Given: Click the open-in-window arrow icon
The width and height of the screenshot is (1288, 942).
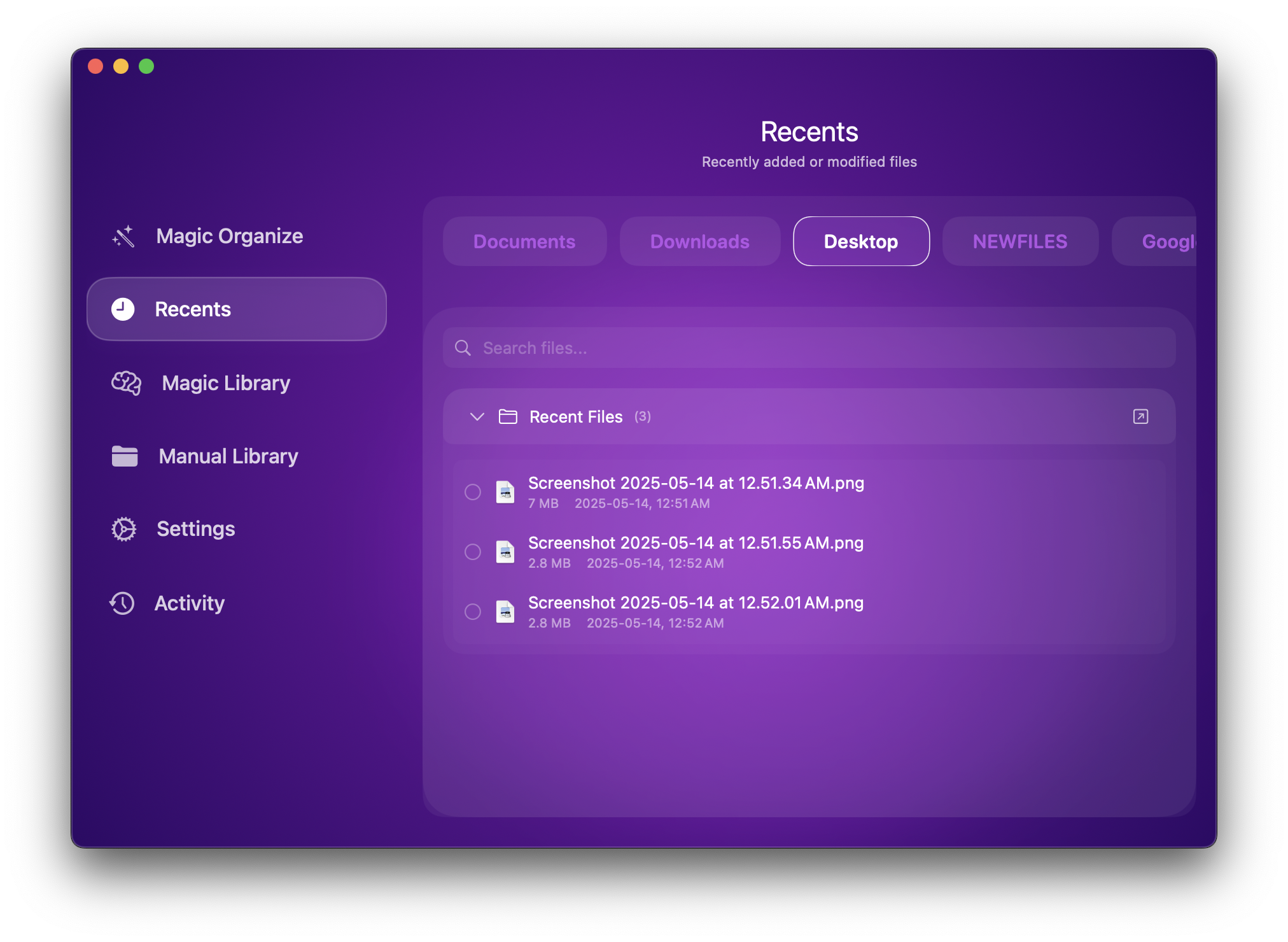Looking at the screenshot, I should pos(1140,417).
